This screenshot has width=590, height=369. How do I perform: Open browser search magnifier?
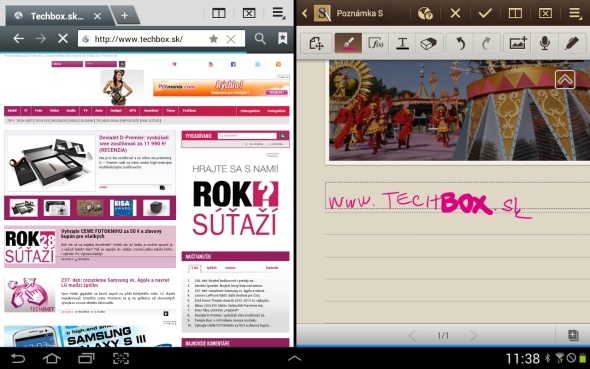click(260, 38)
